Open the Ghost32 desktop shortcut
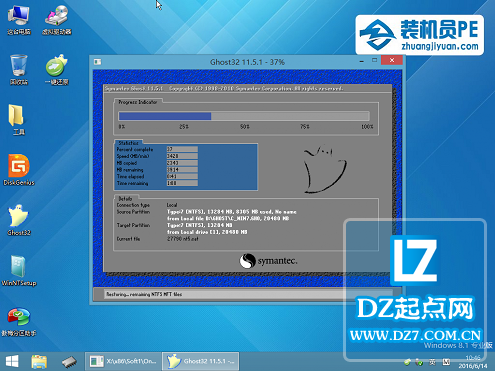Viewport: 495px width, 371px height. [19, 220]
